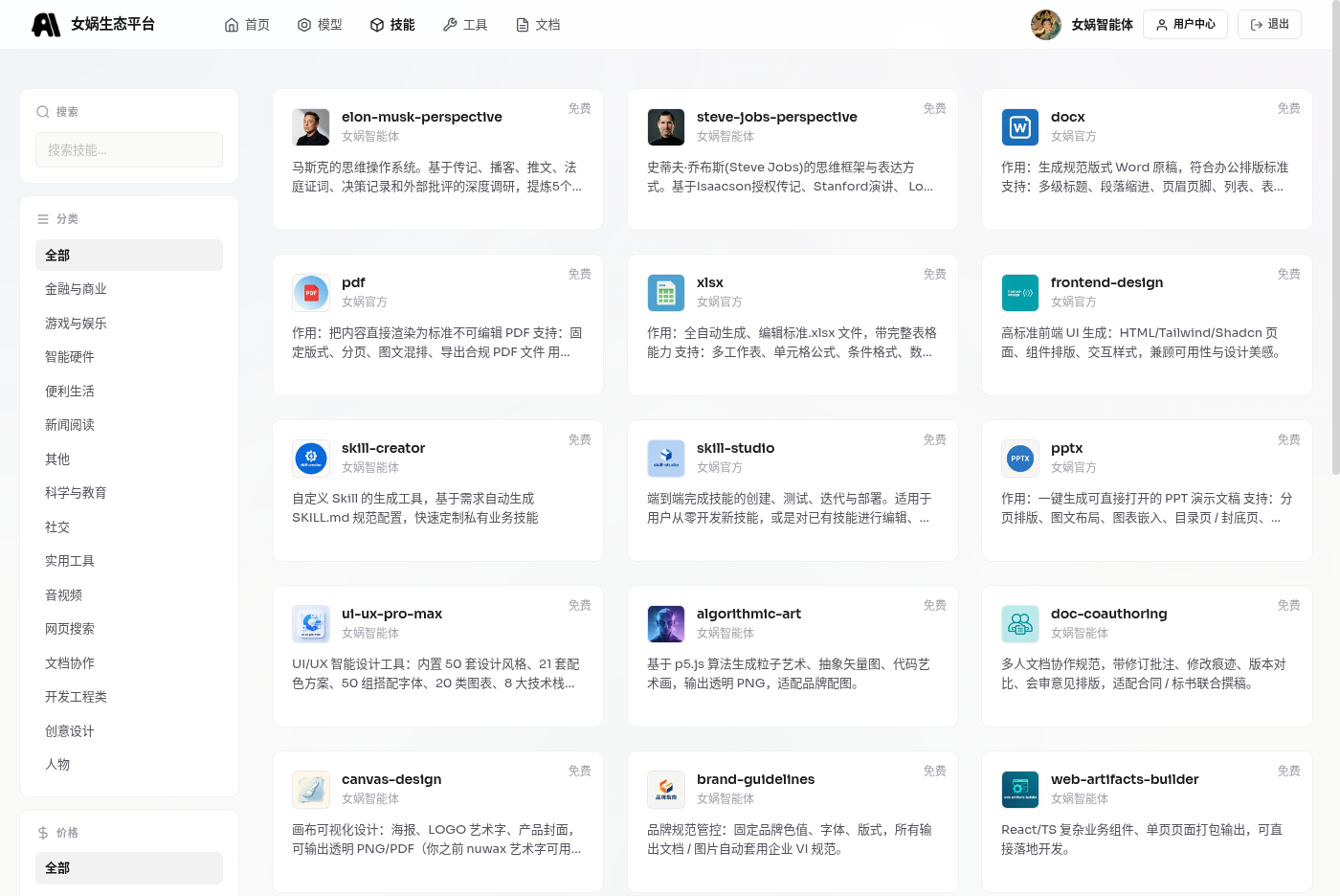Open the frontend-design skill title
The image size is (1340, 896).
pos(1107,282)
